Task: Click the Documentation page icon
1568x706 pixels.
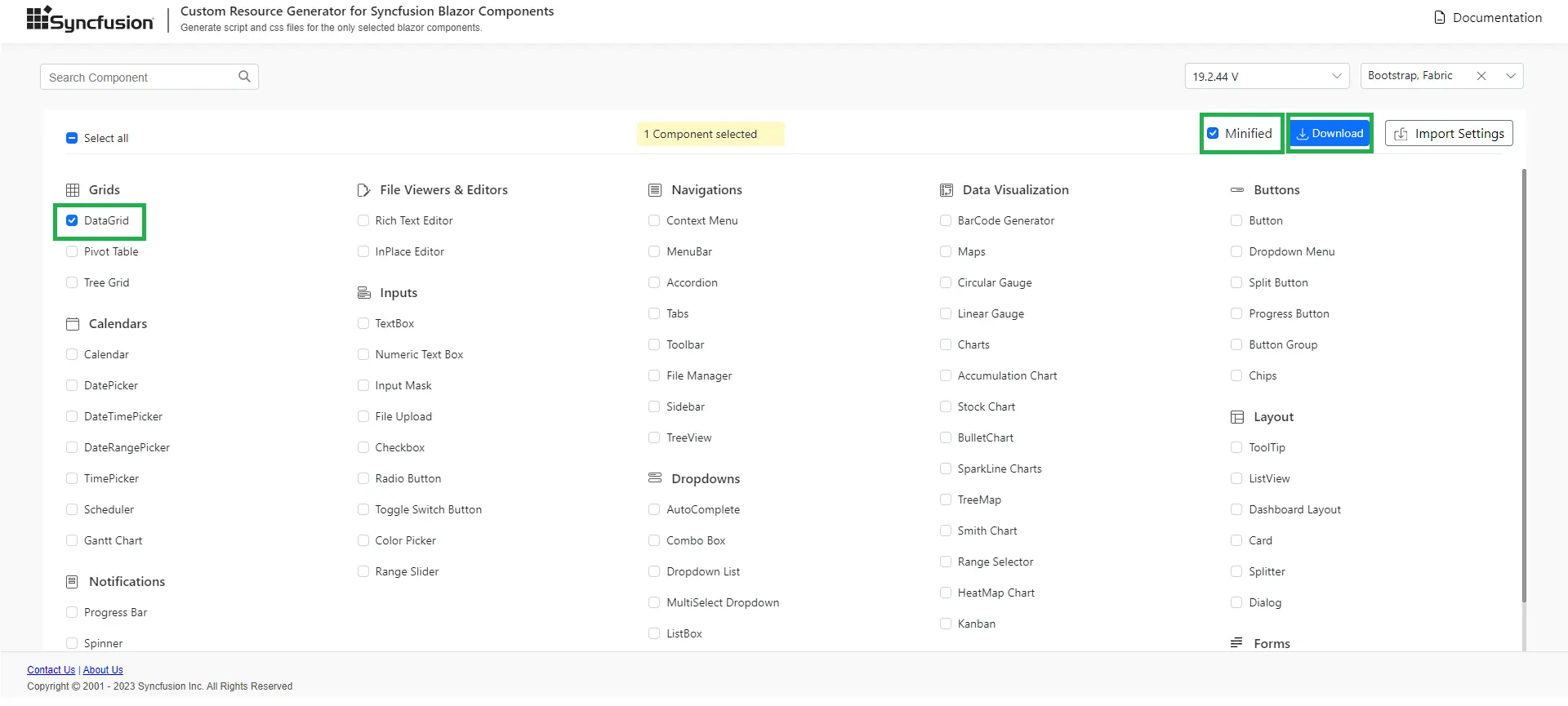Action: 1440,18
